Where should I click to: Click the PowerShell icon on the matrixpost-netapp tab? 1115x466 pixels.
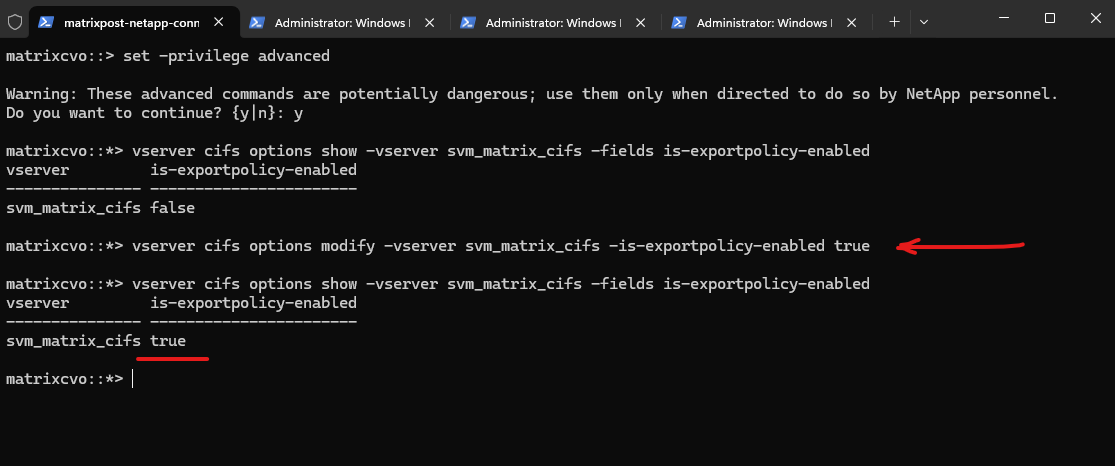click(x=46, y=21)
